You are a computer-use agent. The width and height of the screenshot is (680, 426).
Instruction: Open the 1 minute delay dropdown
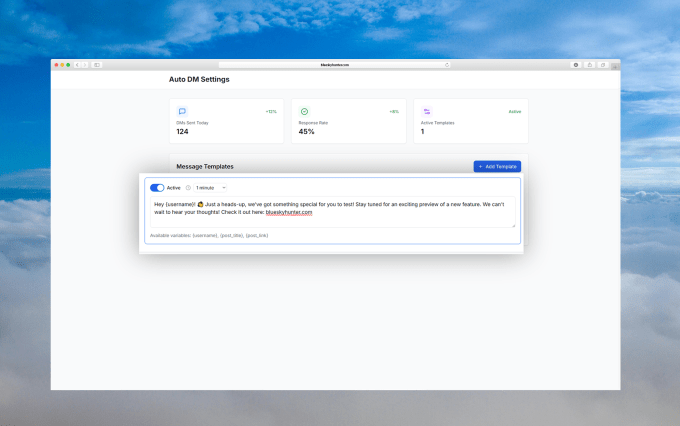[x=210, y=188]
